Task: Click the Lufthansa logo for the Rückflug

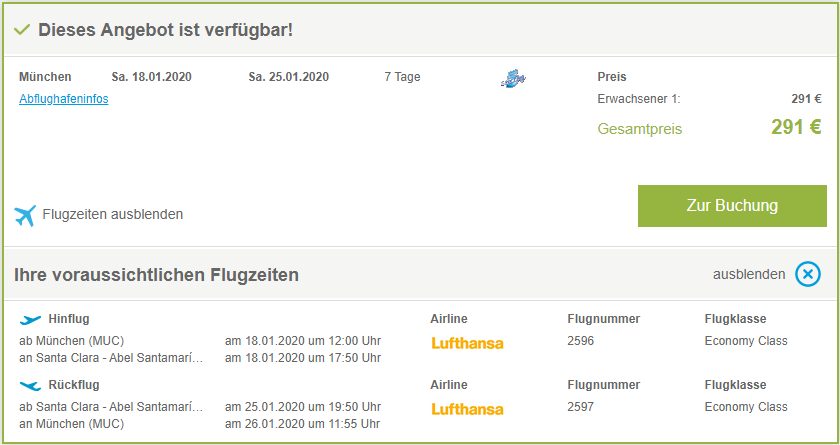Action: (467, 409)
